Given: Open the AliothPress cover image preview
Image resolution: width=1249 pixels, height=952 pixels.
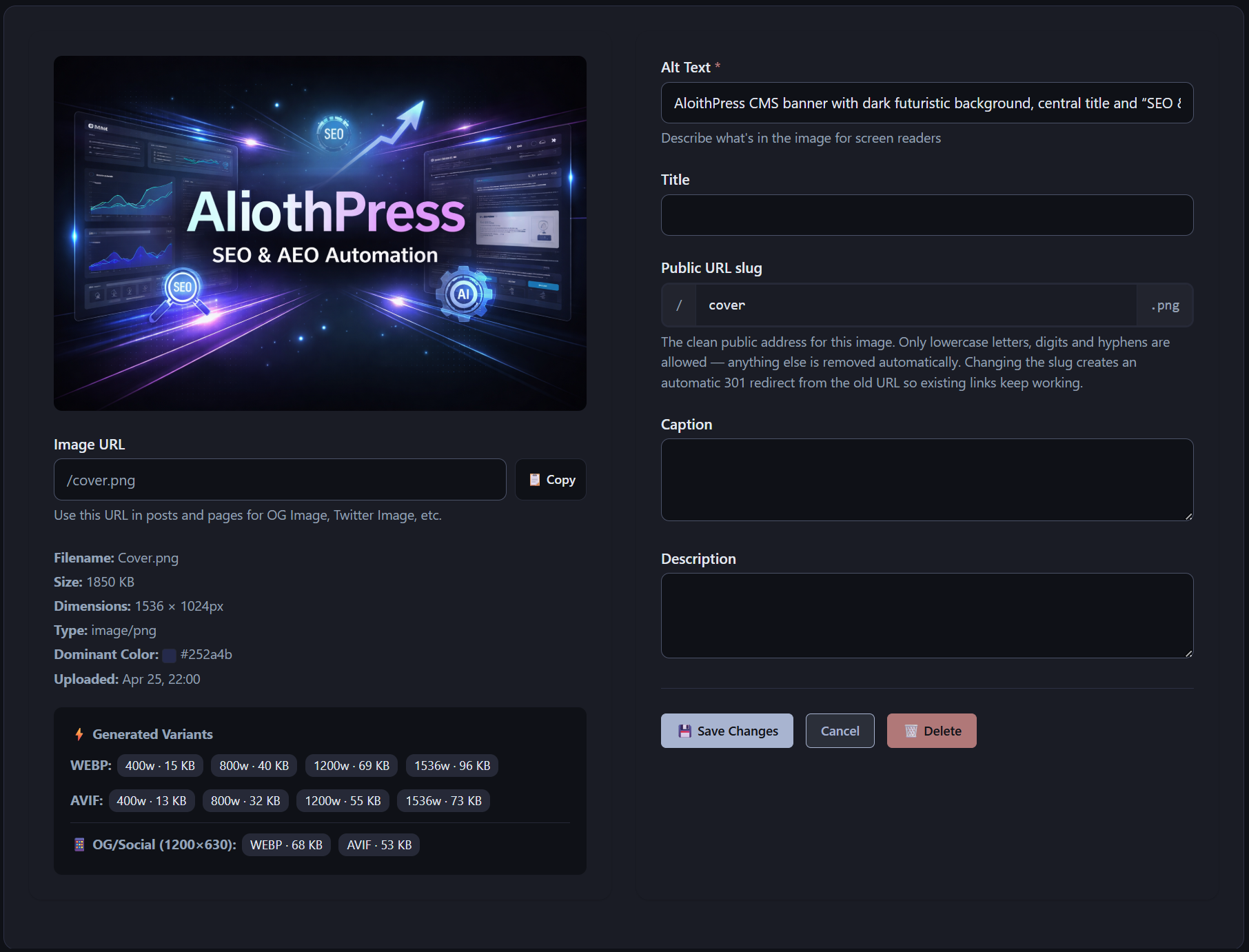Looking at the screenshot, I should [320, 233].
